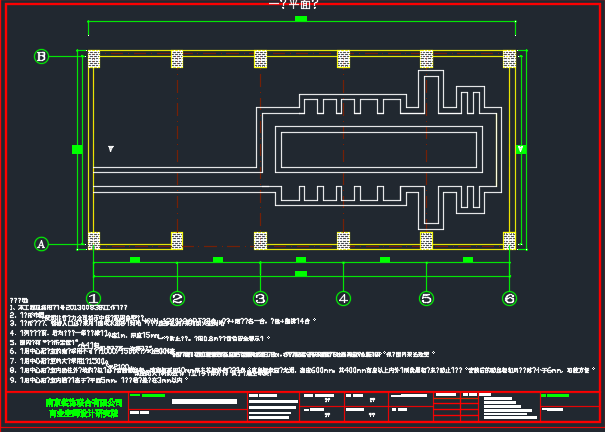
Task: Select dimension grip between axes 1 and 2
Action: coord(135,260)
